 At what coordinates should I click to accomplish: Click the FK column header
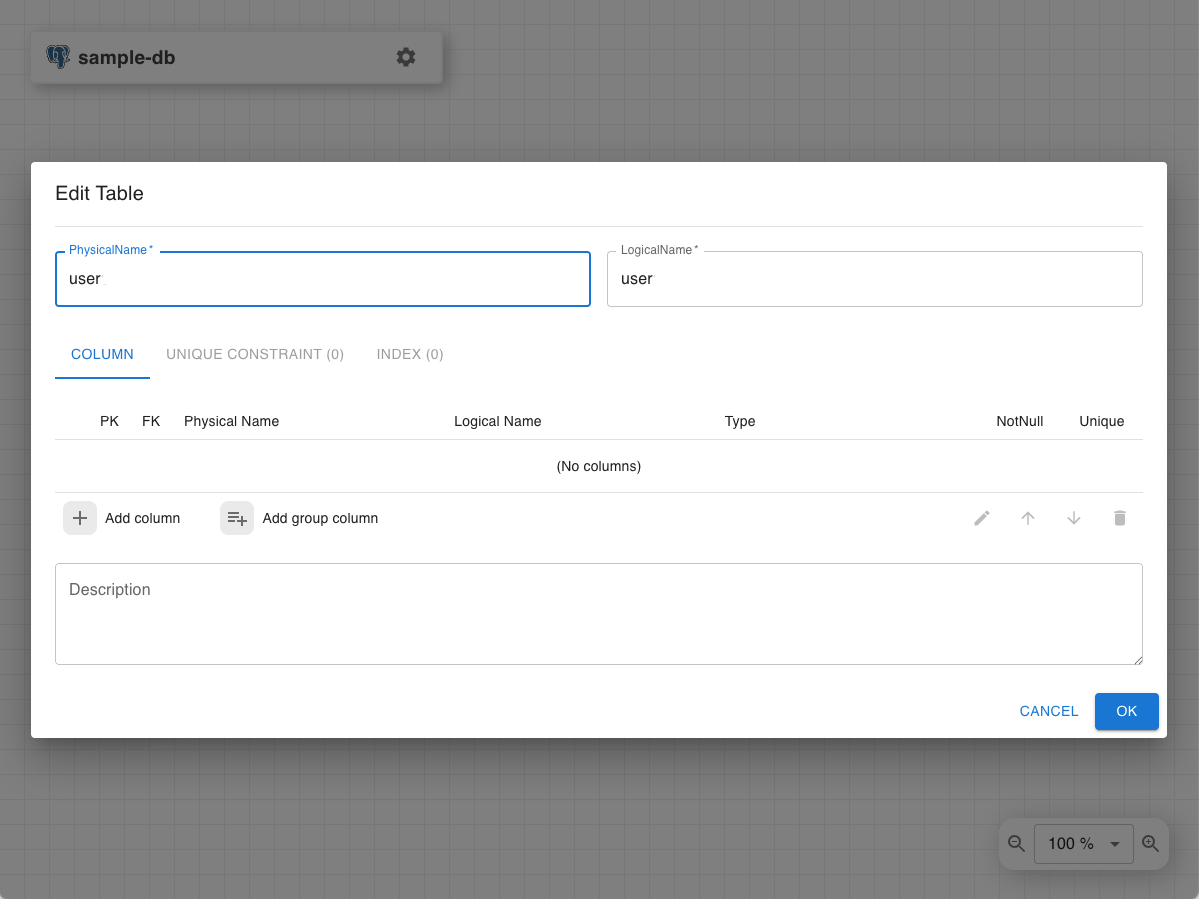(x=151, y=421)
